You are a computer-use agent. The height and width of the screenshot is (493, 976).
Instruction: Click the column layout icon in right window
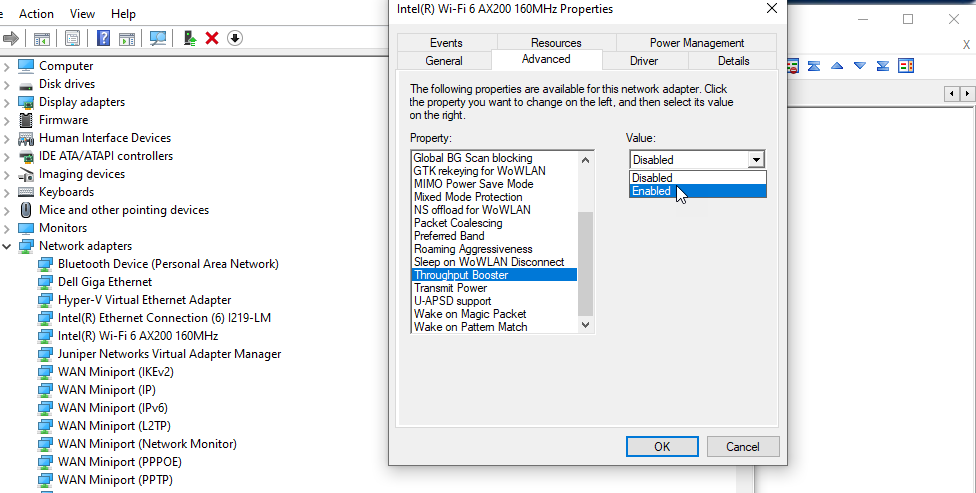click(906, 66)
